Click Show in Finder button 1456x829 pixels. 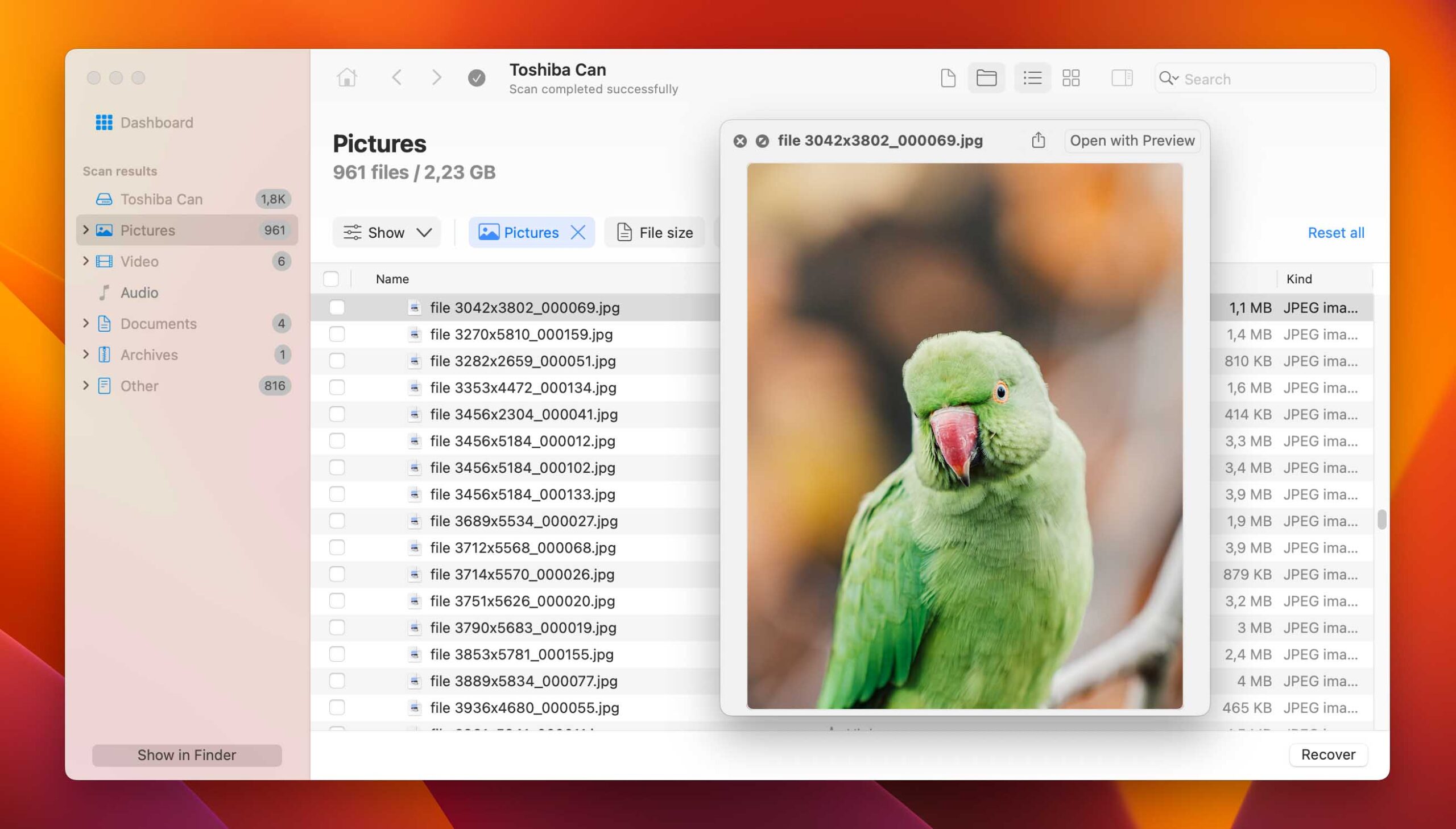click(187, 756)
